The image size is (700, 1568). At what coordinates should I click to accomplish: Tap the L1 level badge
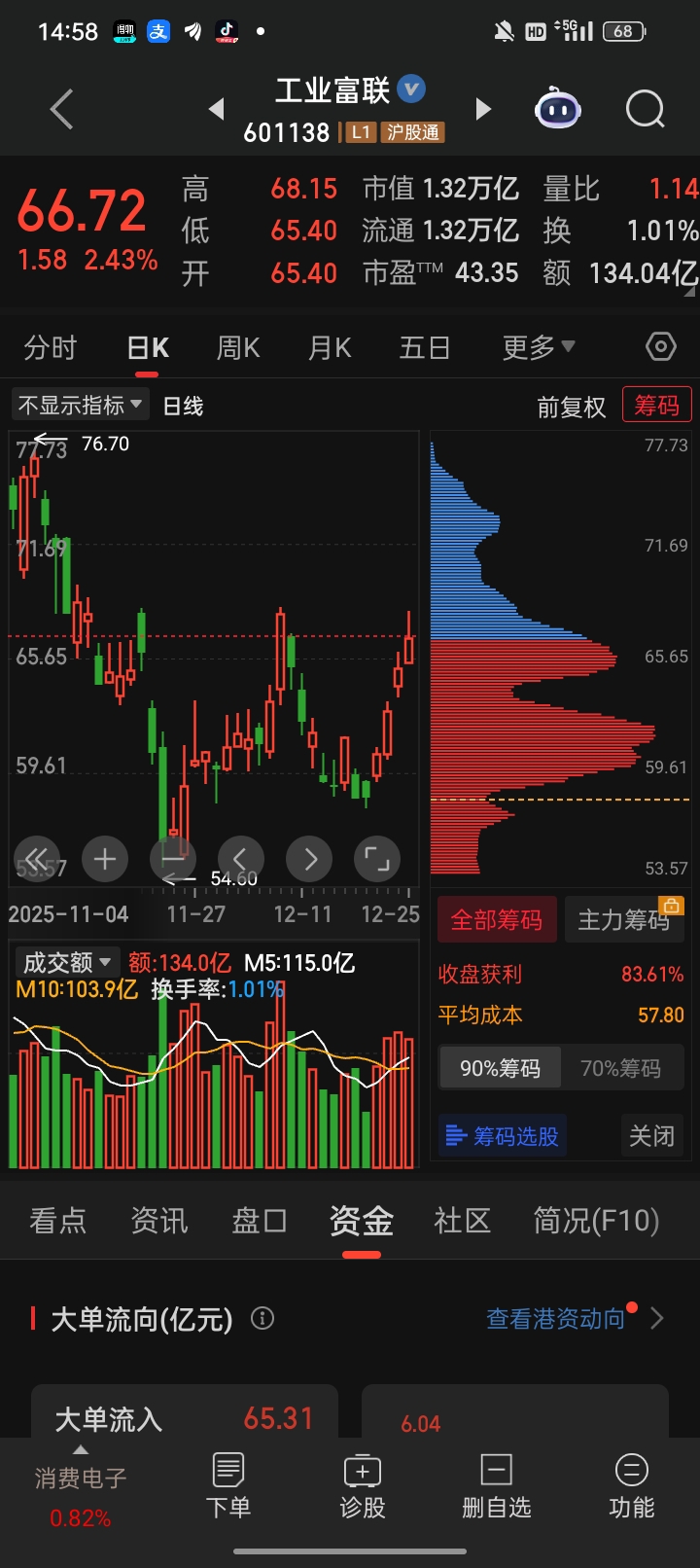click(x=362, y=132)
